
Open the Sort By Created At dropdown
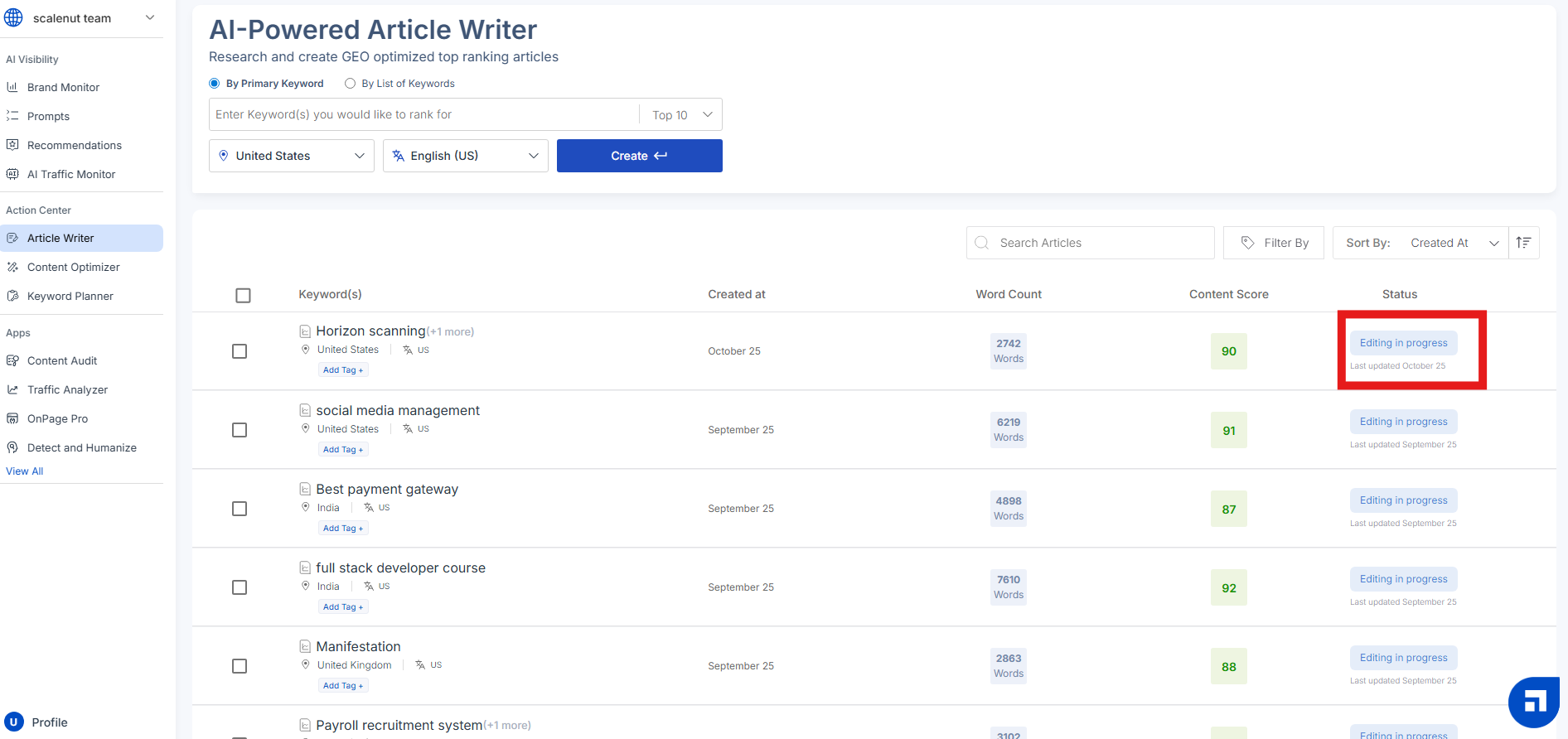1420,243
